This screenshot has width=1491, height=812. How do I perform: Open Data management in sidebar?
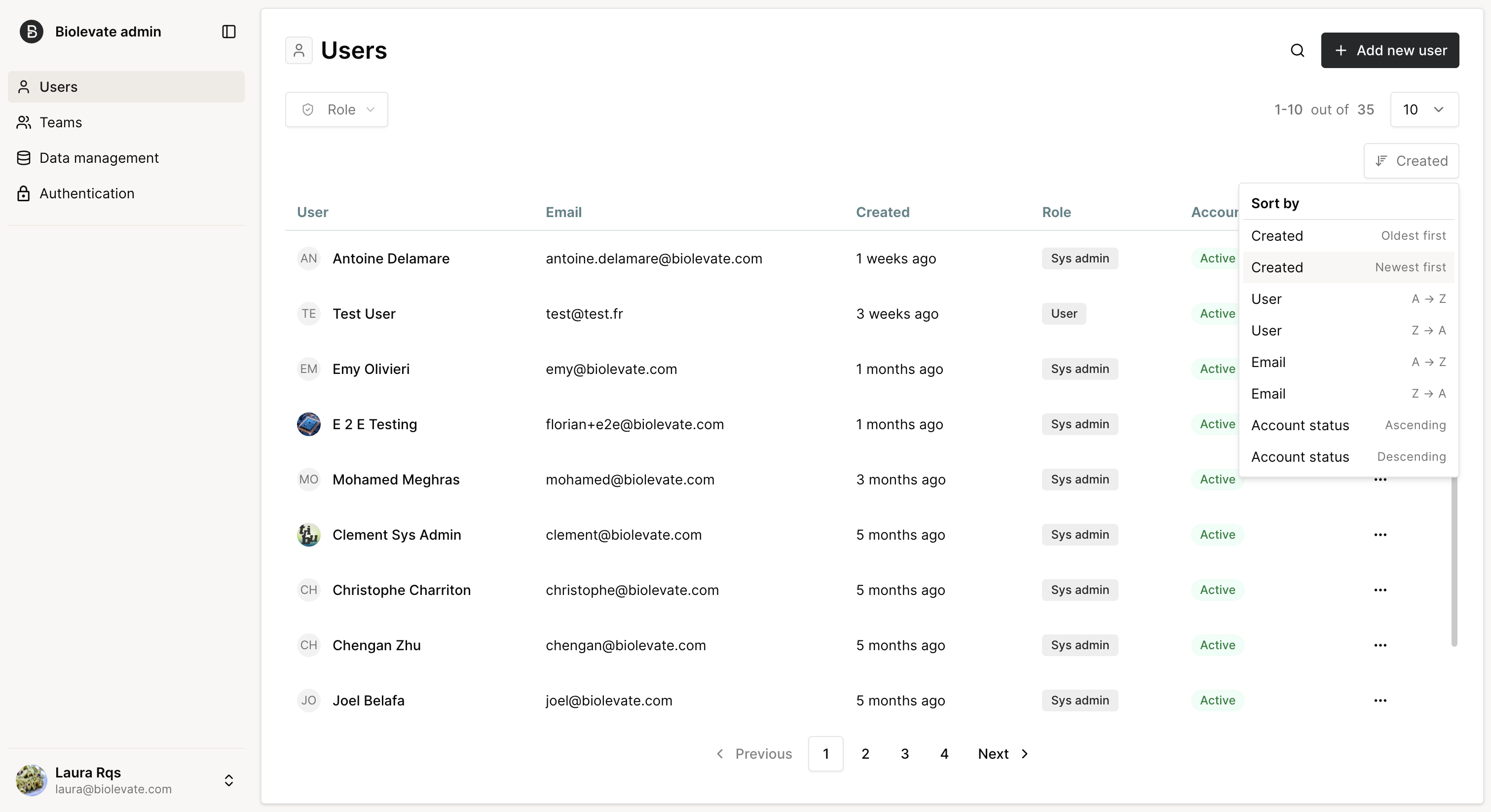click(x=126, y=158)
